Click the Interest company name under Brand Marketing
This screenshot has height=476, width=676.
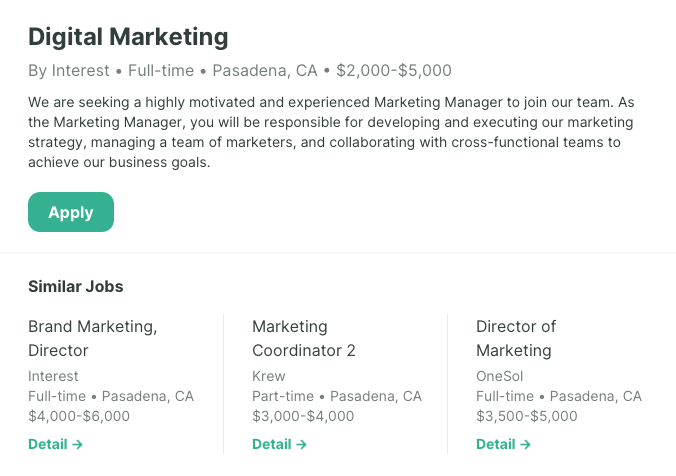pos(52,376)
